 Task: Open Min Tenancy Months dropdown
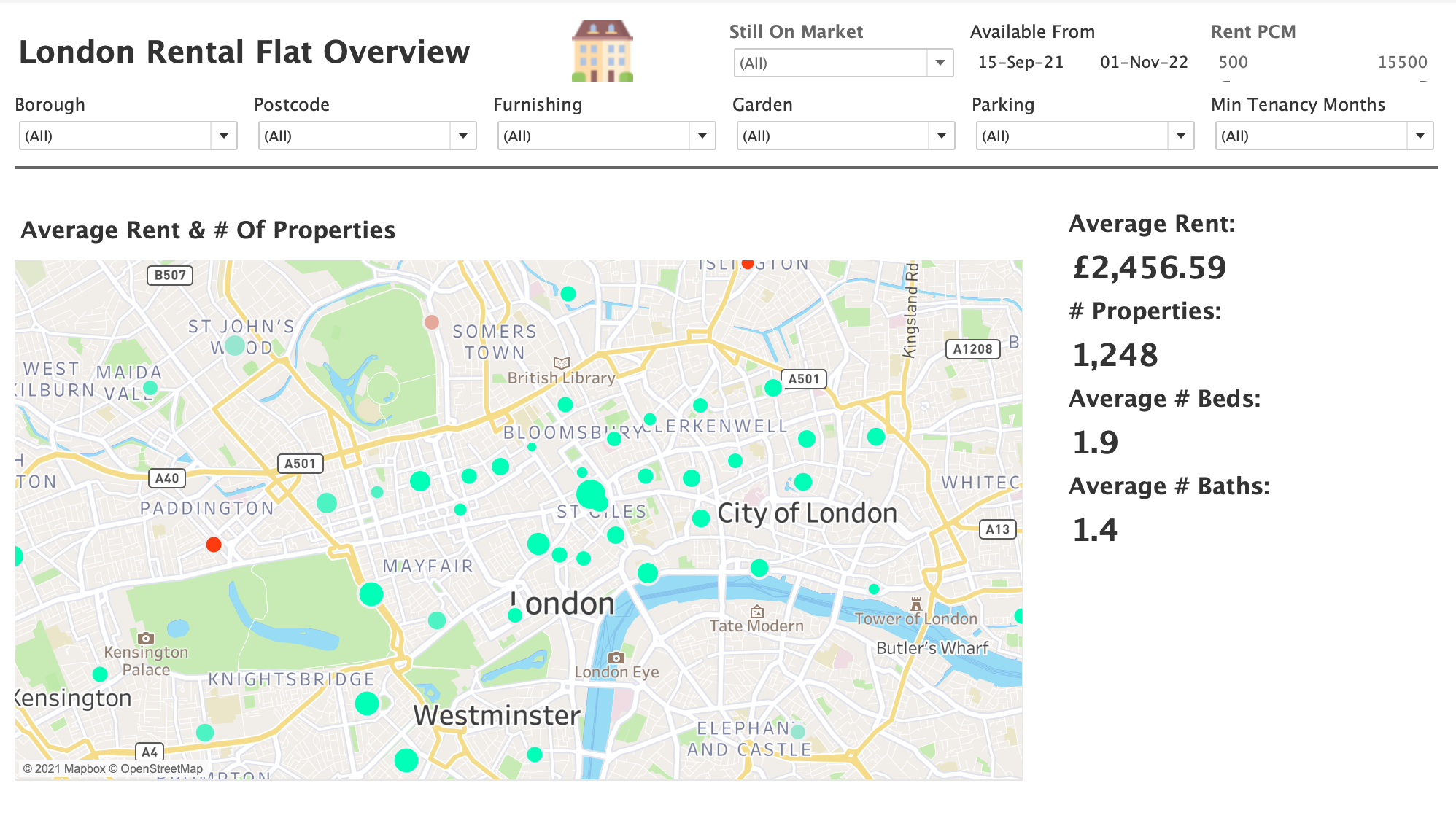coord(1420,136)
